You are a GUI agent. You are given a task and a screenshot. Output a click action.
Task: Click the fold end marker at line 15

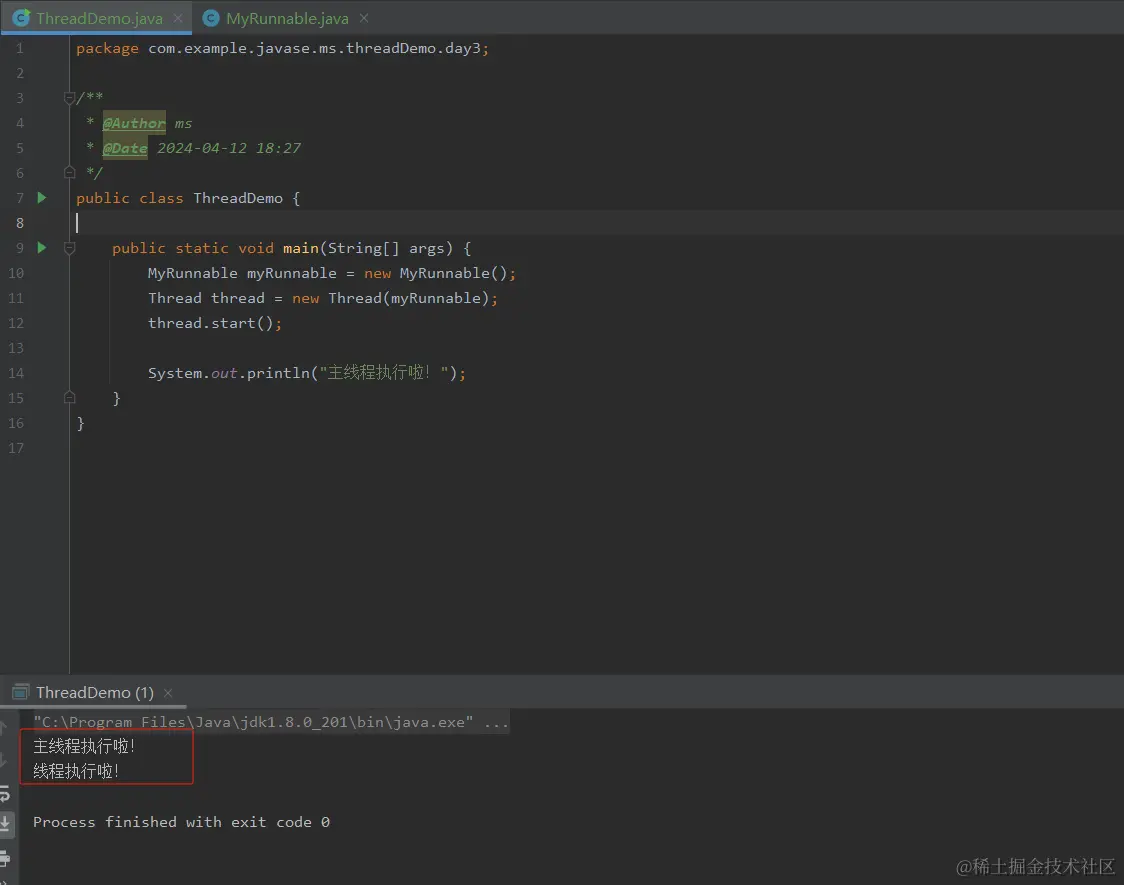coord(70,397)
